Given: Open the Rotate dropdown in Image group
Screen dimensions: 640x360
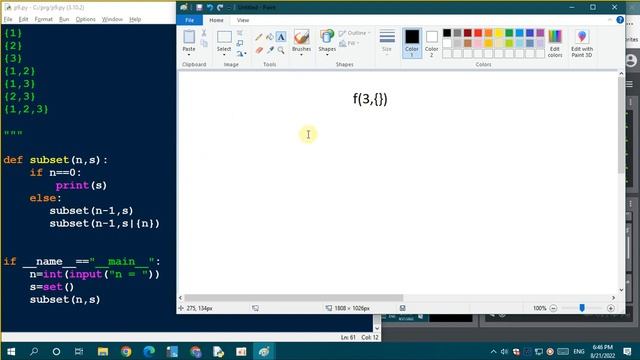Looking at the screenshot, I should click(241, 53).
